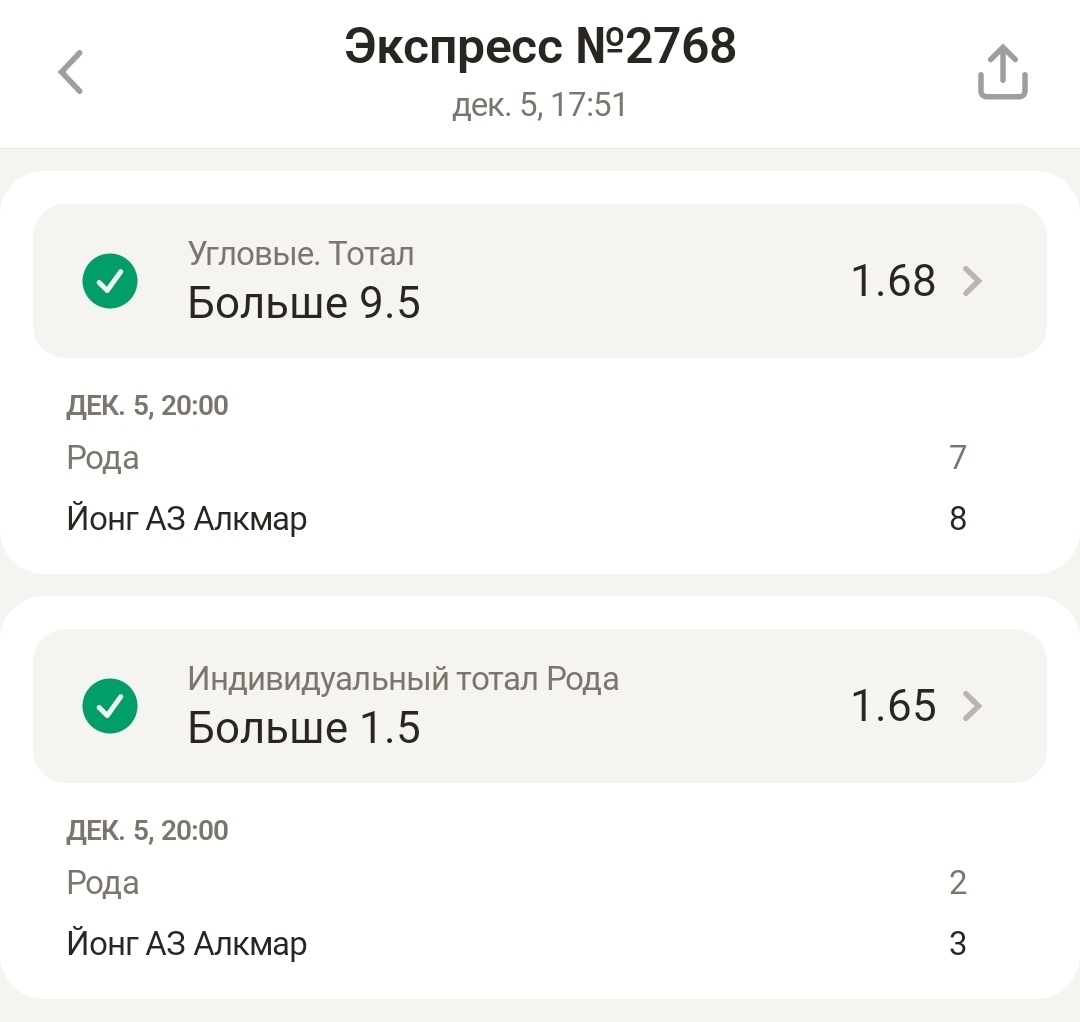
Task: Open the "Индивидуальный тотал Рода" bet card
Action: pyautogui.click(x=540, y=705)
